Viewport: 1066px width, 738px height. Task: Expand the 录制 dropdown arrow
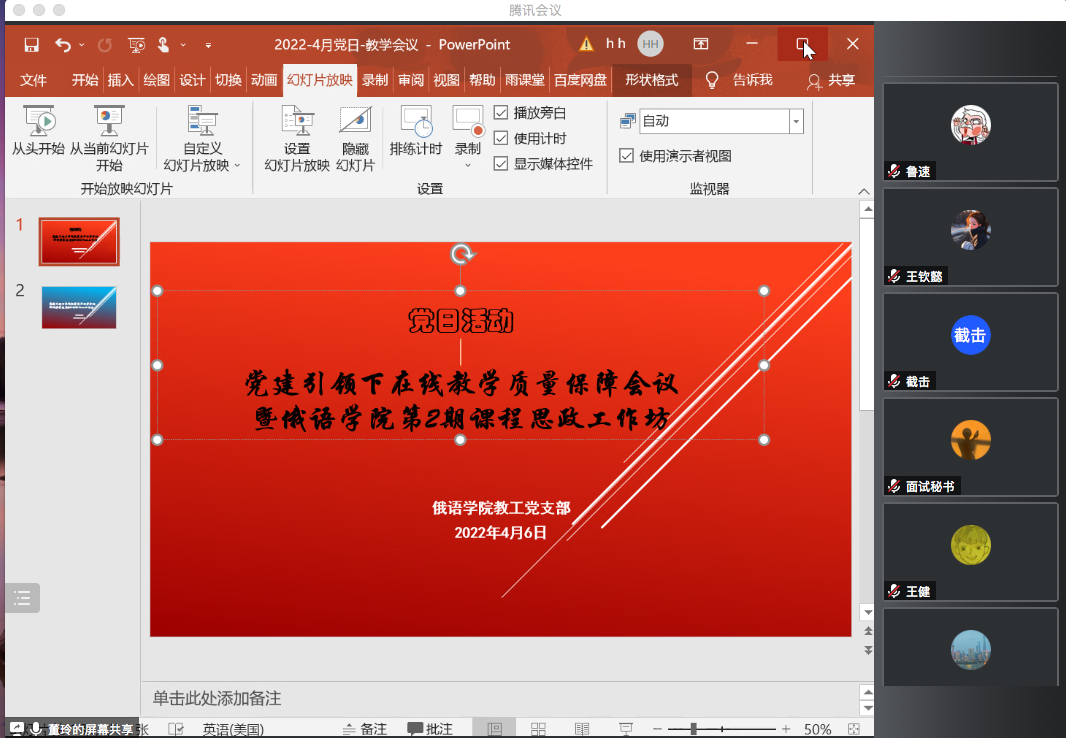[467, 165]
